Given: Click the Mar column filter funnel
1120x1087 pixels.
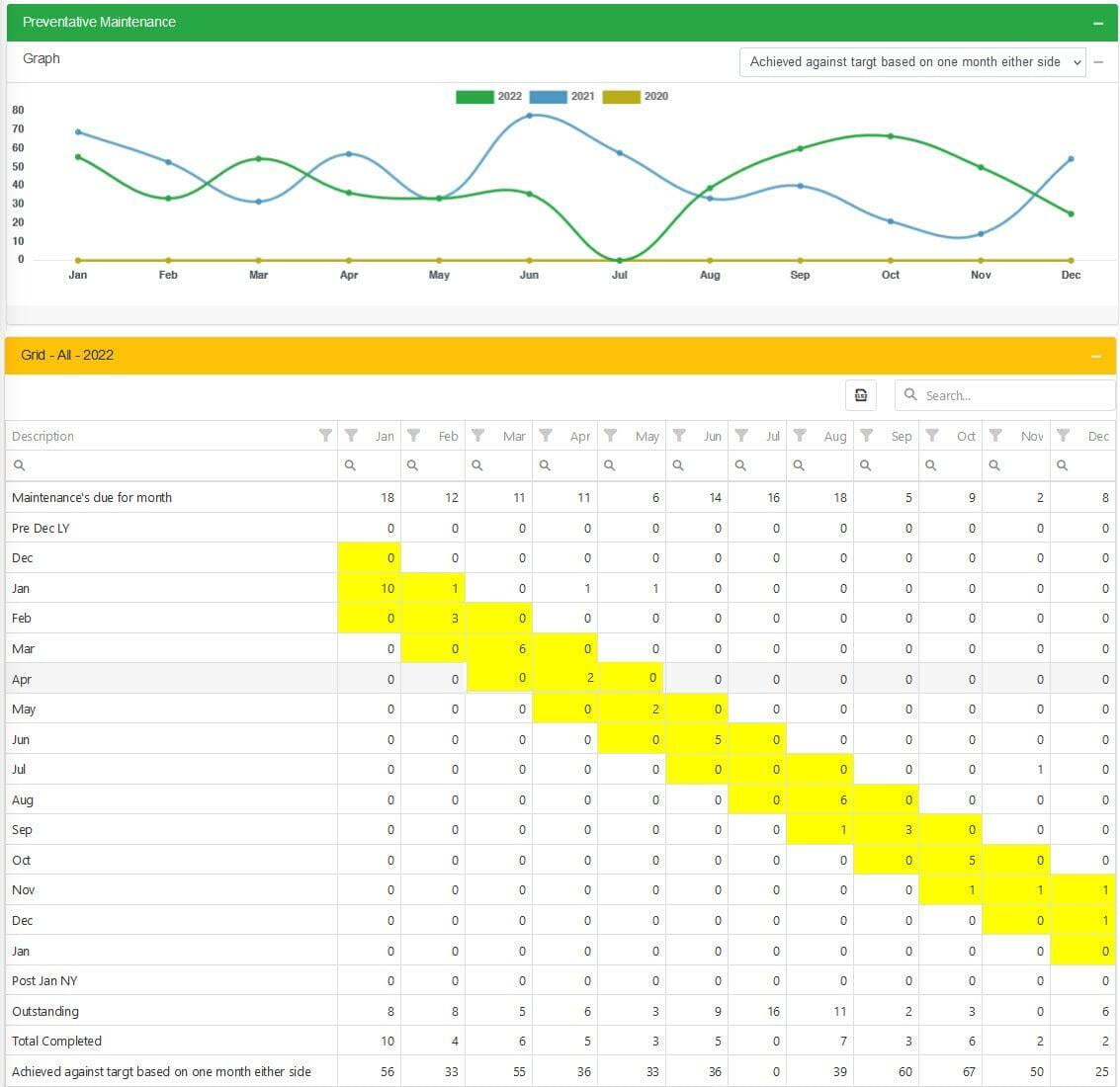Looking at the screenshot, I should (478, 436).
